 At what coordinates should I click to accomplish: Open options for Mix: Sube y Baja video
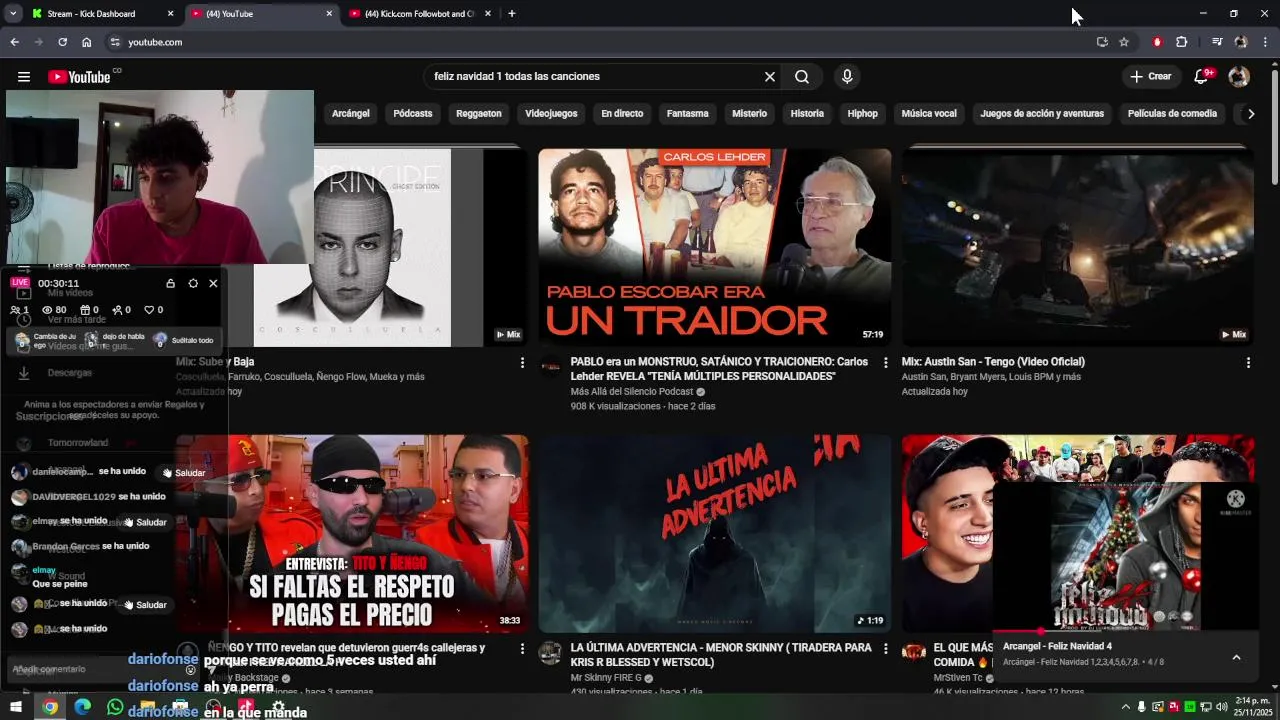coord(522,363)
